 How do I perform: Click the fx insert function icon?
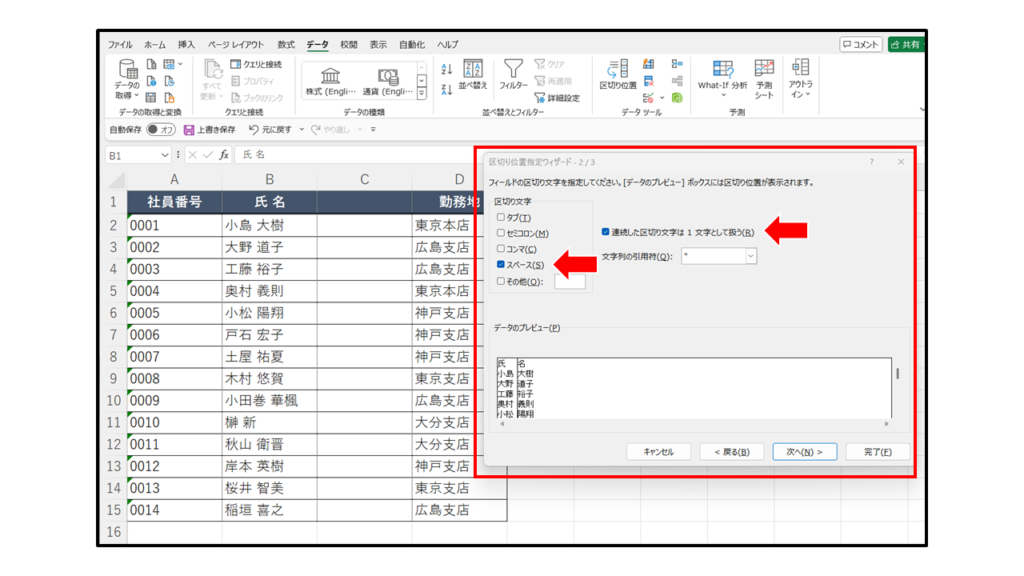(224, 155)
